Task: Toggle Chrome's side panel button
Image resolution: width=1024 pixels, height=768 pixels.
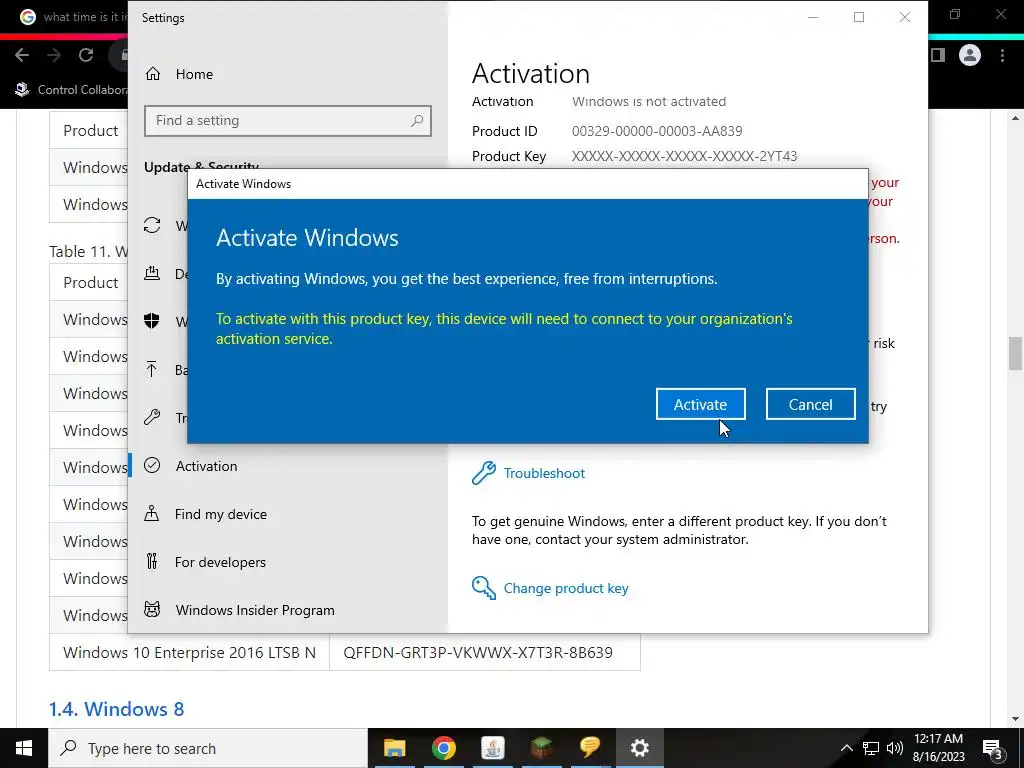Action: coord(938,56)
